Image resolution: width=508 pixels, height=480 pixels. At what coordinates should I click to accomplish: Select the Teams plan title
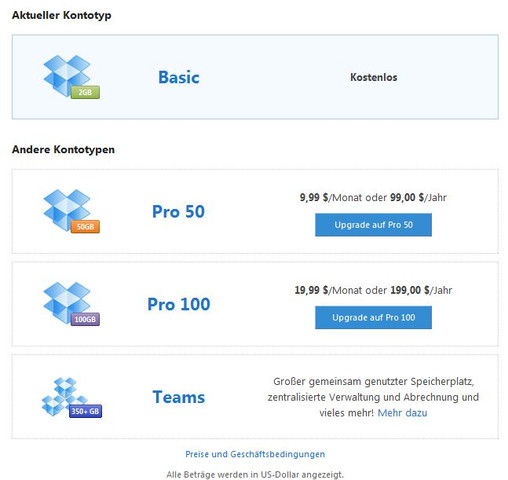[179, 397]
